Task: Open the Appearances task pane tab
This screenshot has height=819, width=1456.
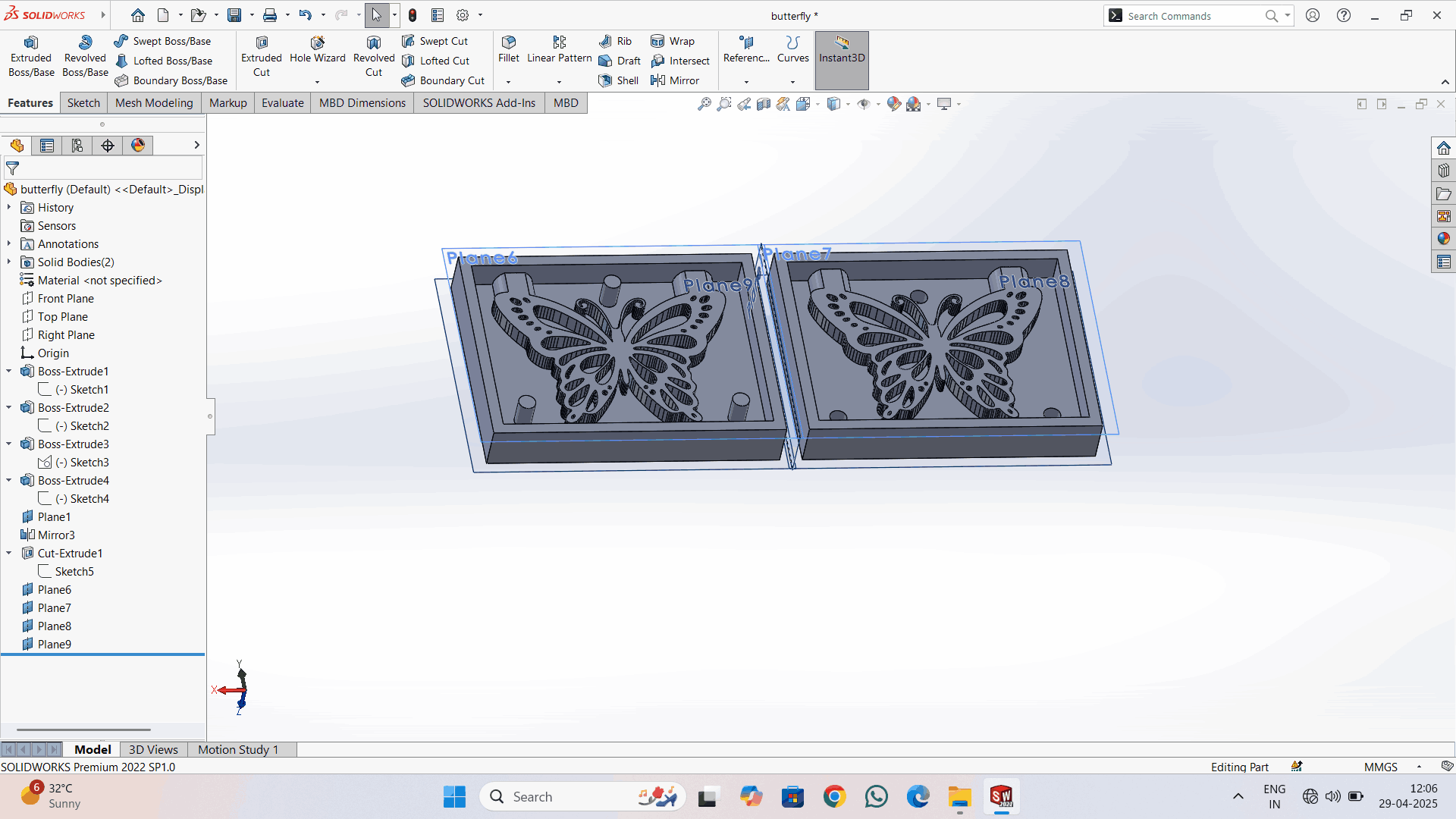Action: click(1443, 239)
